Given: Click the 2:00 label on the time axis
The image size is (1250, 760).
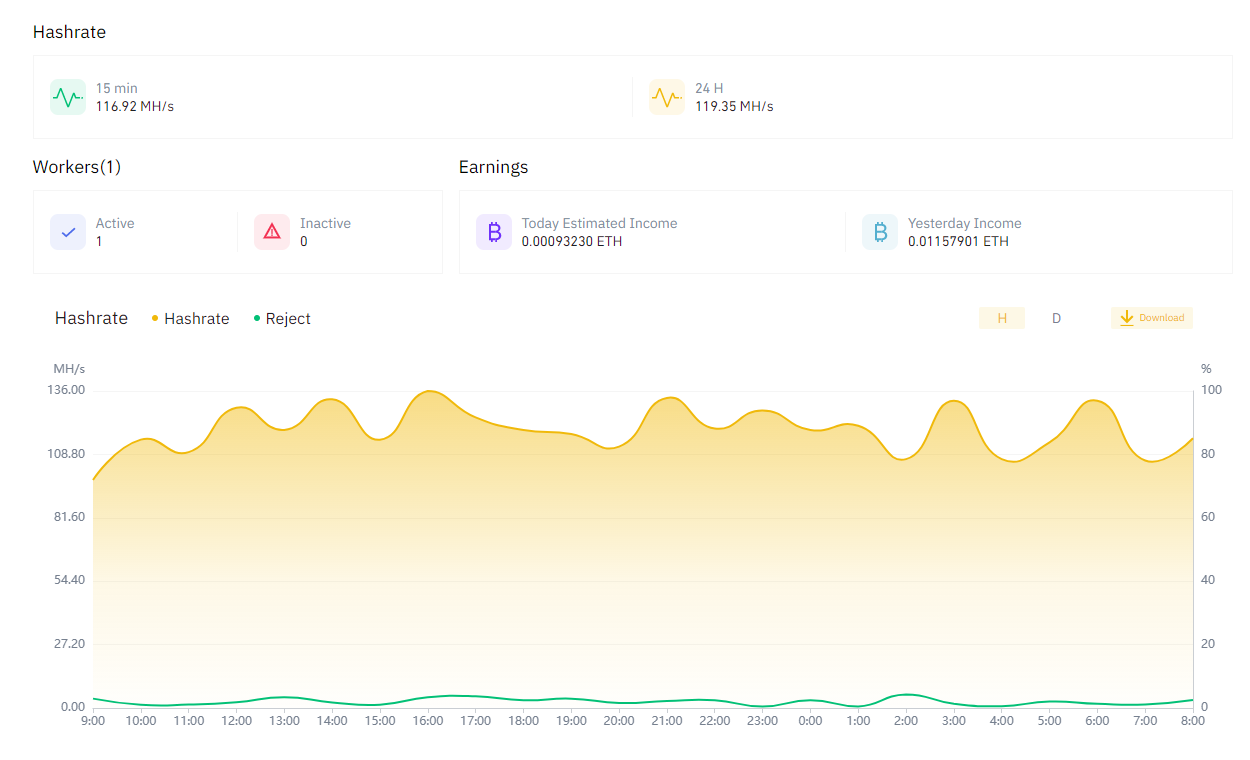Looking at the screenshot, I should pos(906,721).
